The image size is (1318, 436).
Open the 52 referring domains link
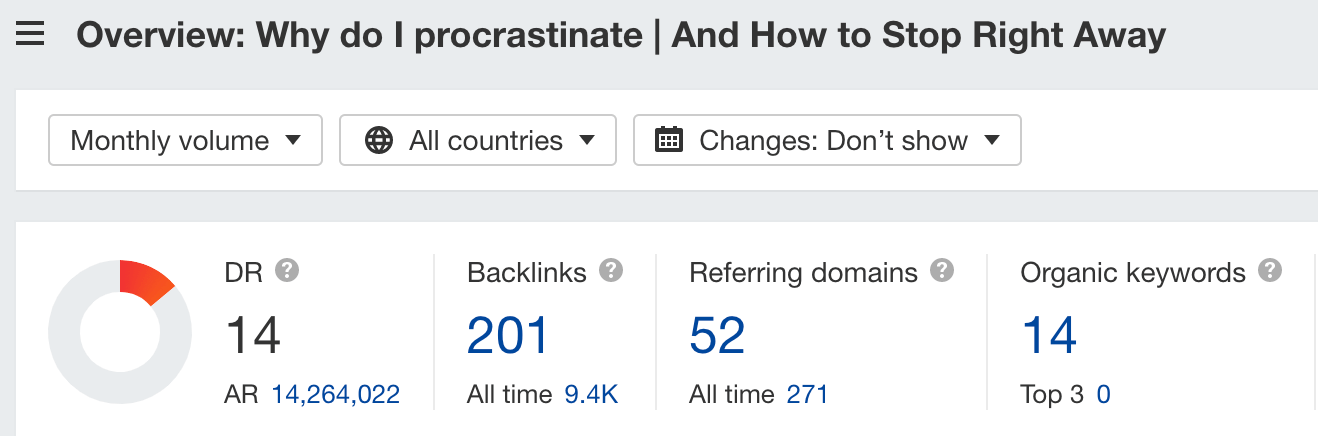coord(717,335)
